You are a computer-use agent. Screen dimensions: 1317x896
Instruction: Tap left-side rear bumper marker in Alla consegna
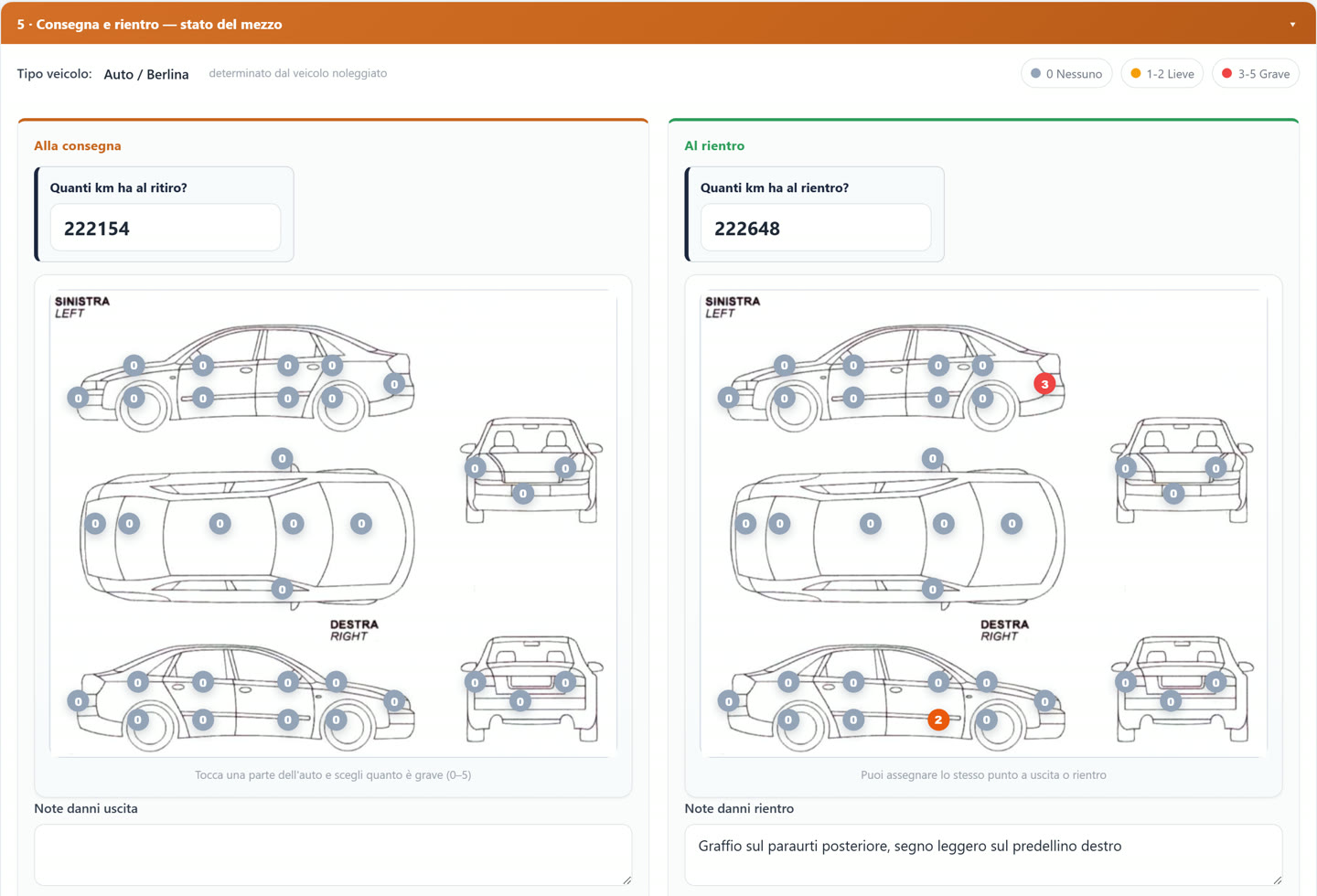(x=394, y=384)
